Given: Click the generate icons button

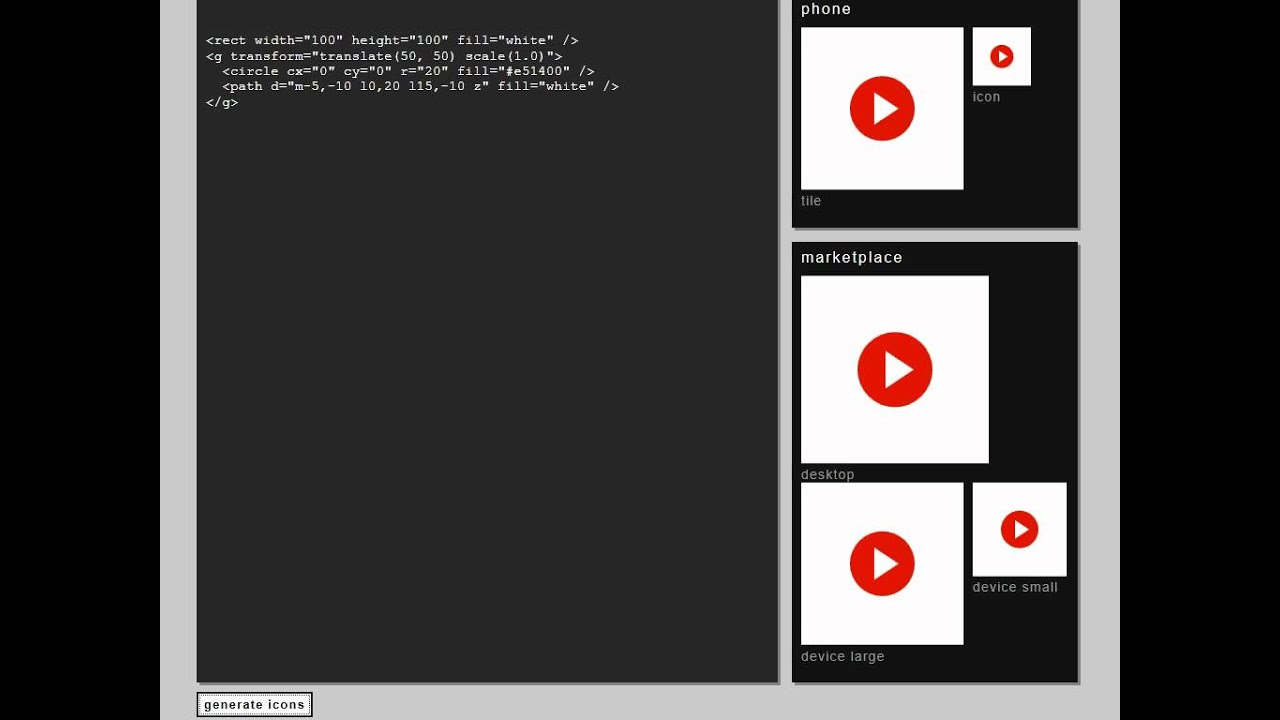Looking at the screenshot, I should [x=254, y=704].
